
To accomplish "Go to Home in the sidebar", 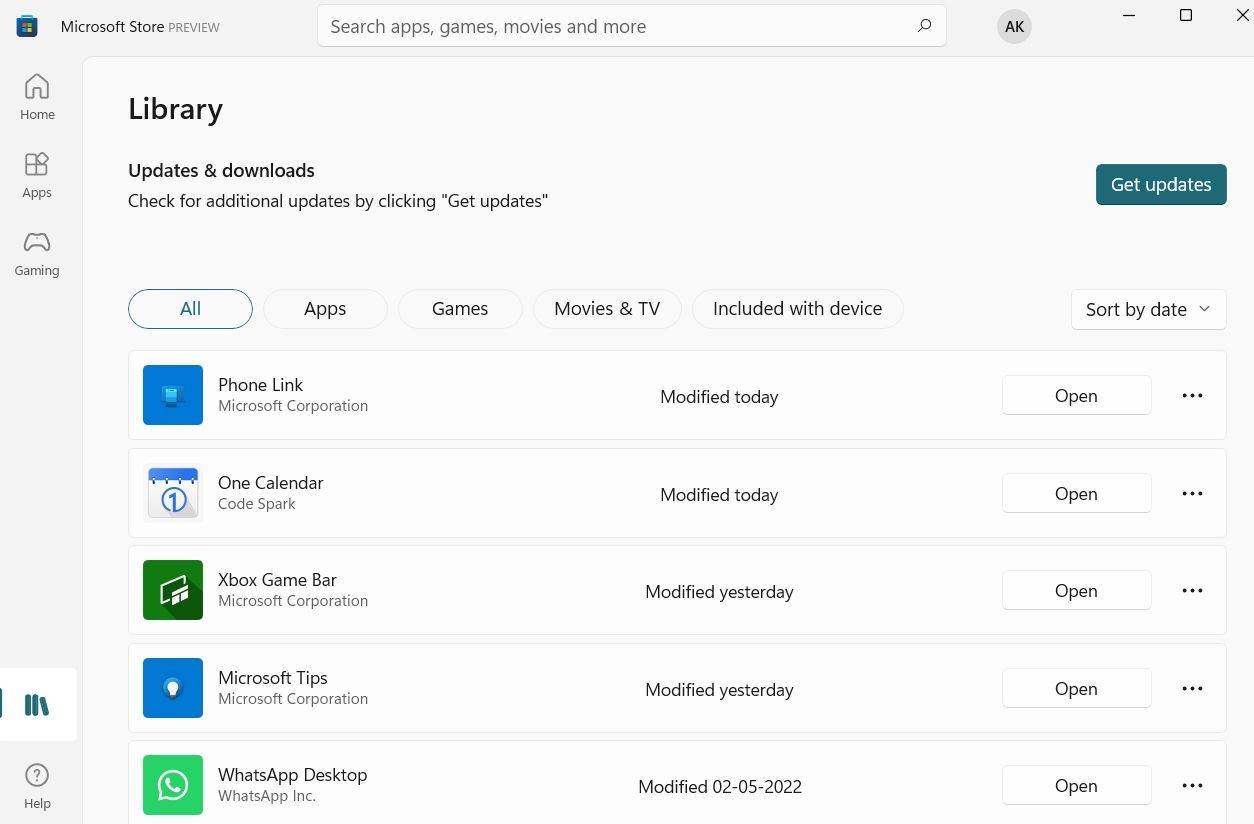I will click(x=37, y=97).
